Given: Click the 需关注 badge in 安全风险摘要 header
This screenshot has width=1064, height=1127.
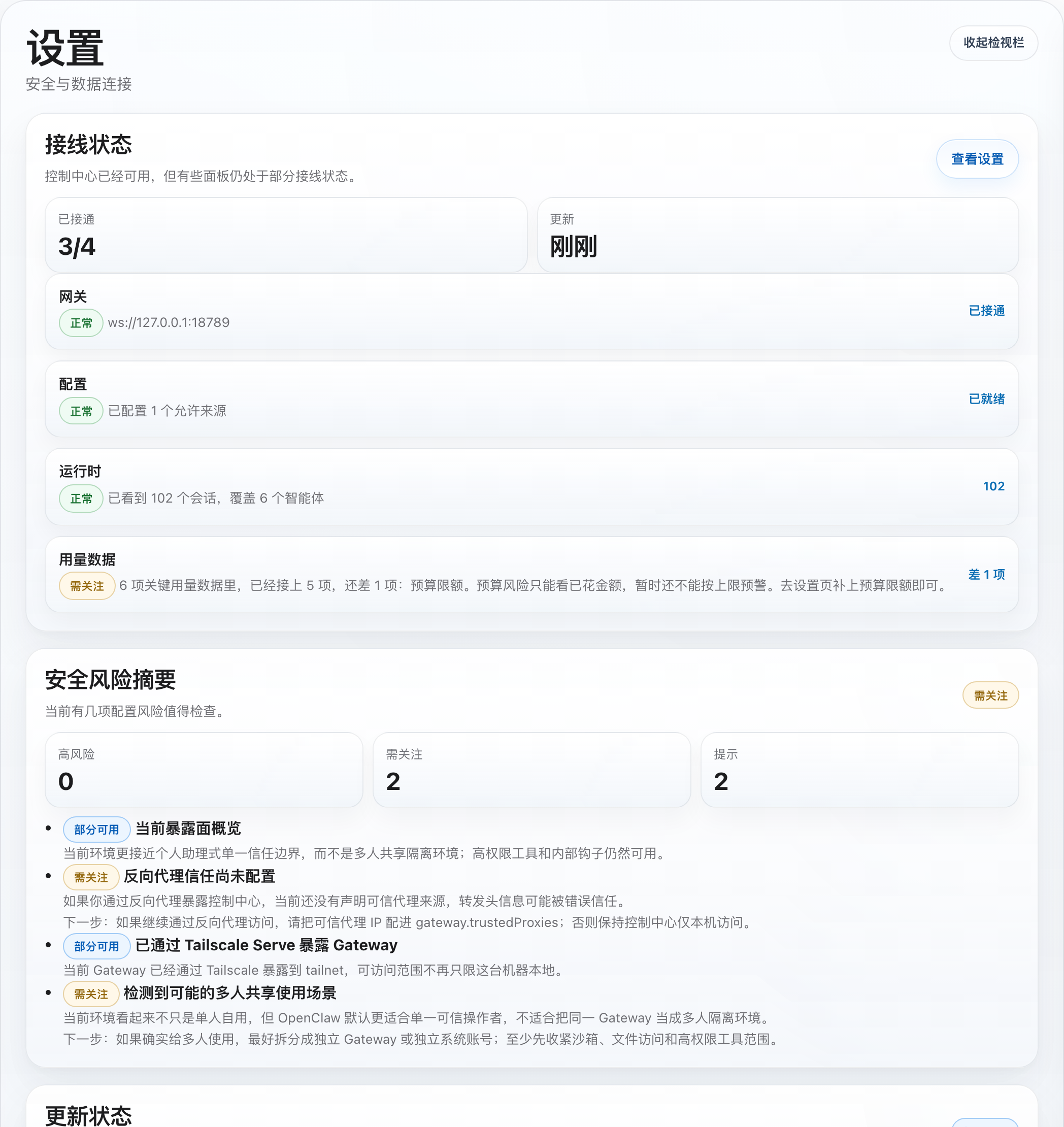Looking at the screenshot, I should [990, 695].
